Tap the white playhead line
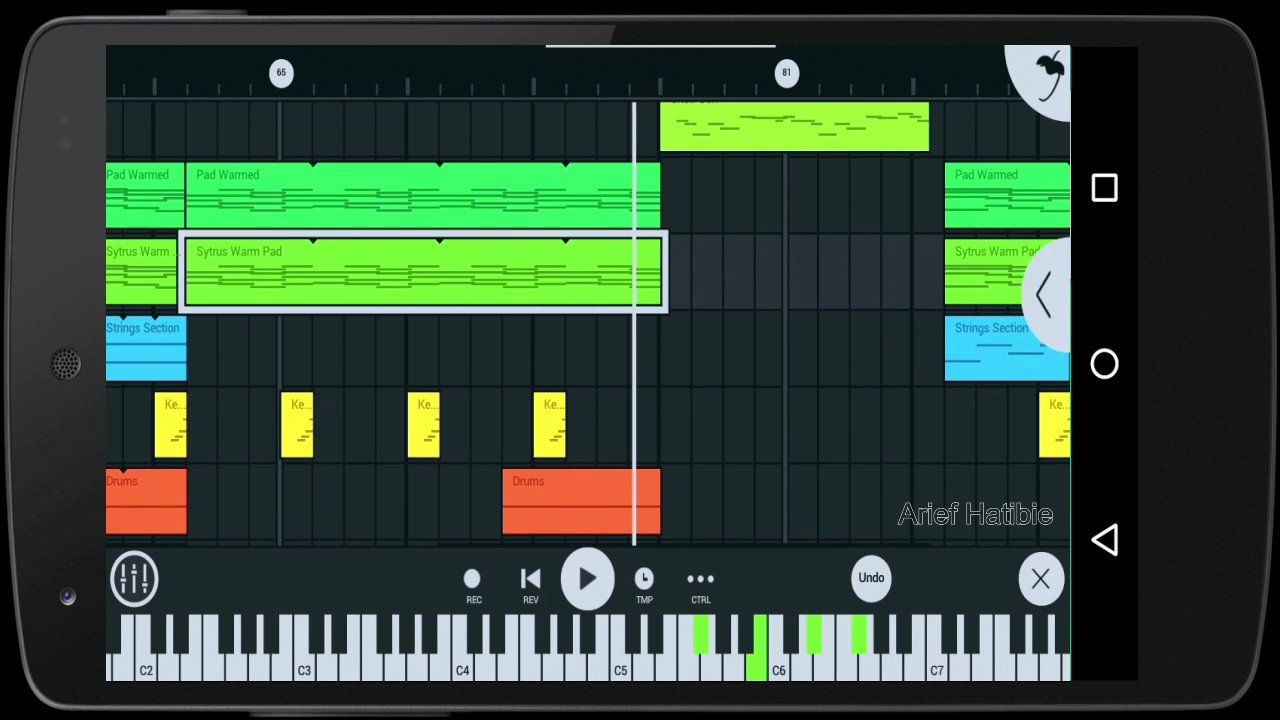 click(634, 323)
